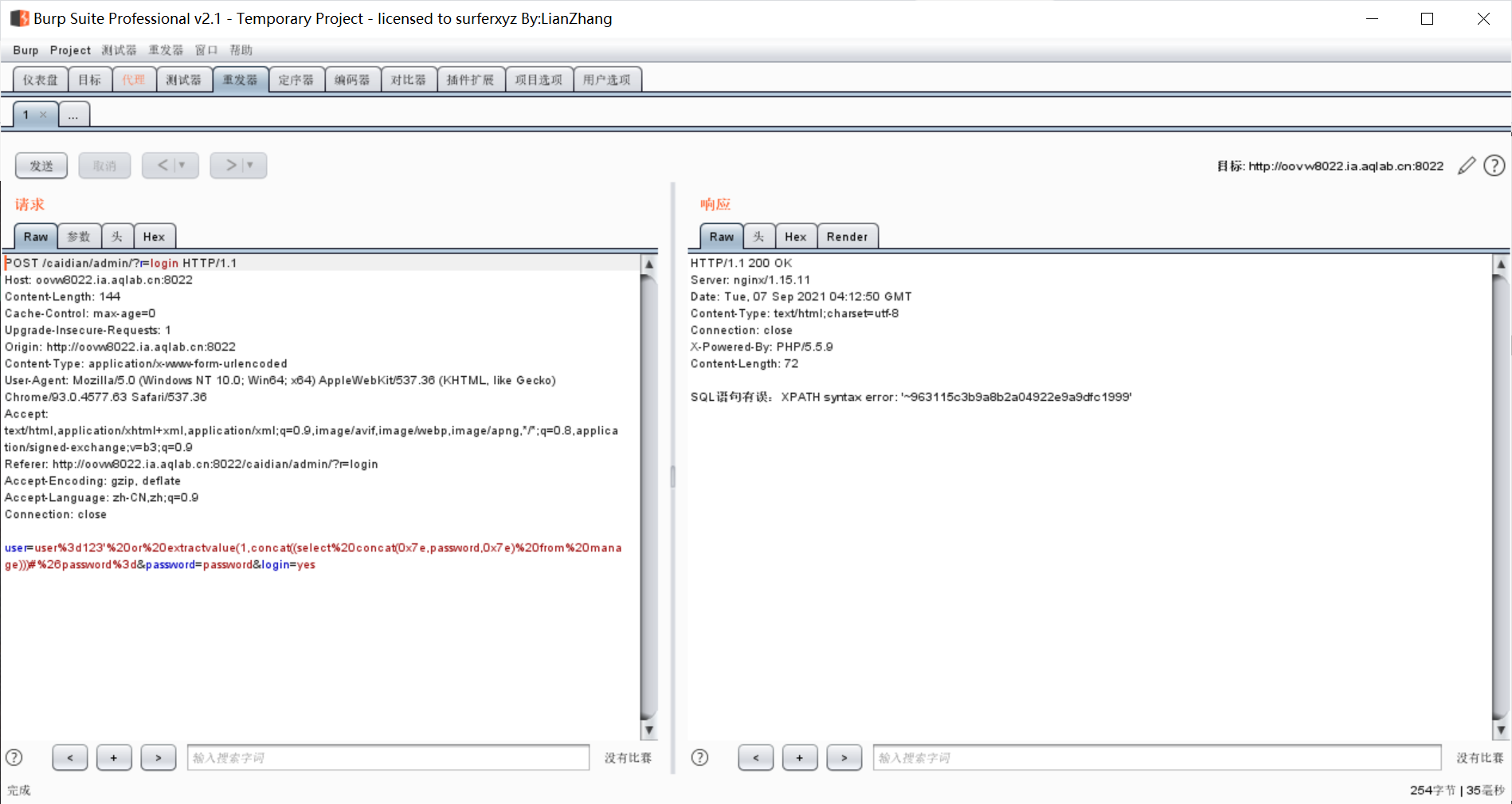
Task: Switch to the 对比器 tab
Action: tap(409, 80)
